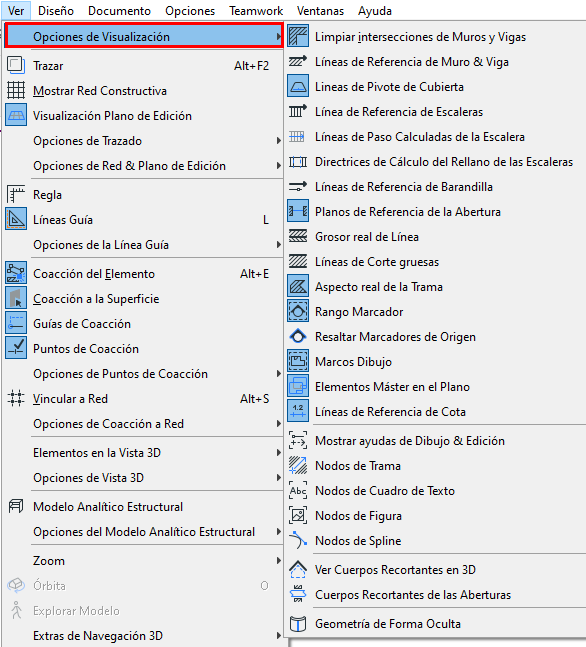Toggle Elementos Máster en el Plano
Image resolution: width=586 pixels, height=647 pixels.
tap(435, 387)
